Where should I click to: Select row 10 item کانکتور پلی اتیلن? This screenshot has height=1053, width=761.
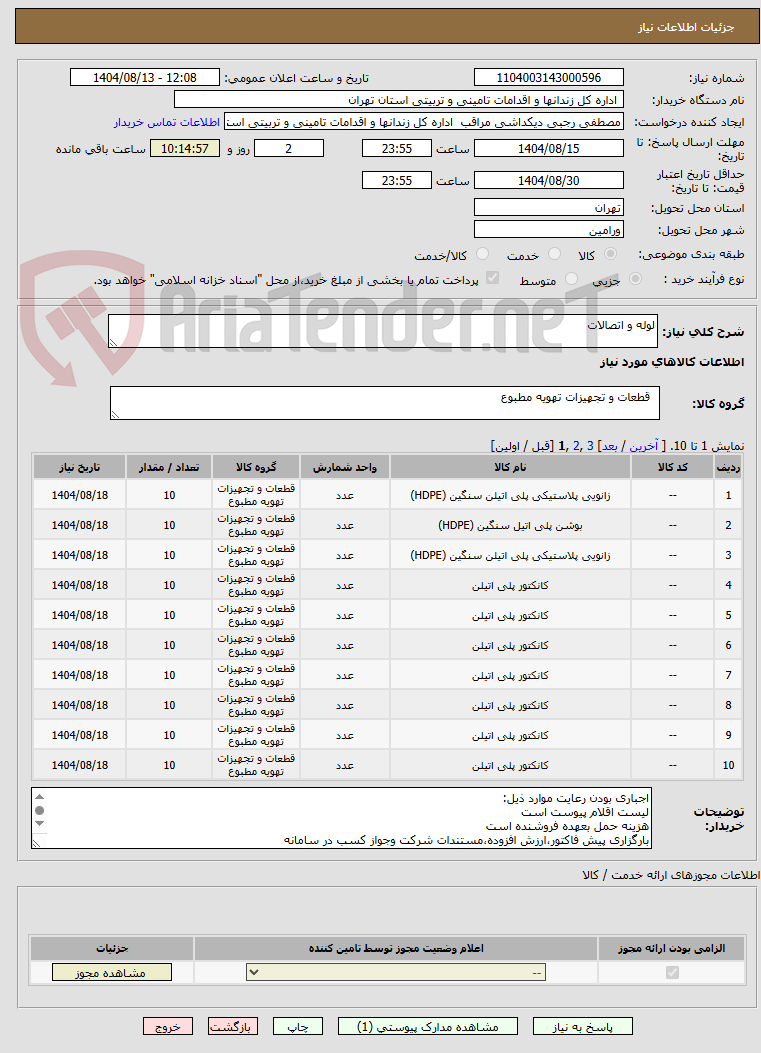pos(510,766)
